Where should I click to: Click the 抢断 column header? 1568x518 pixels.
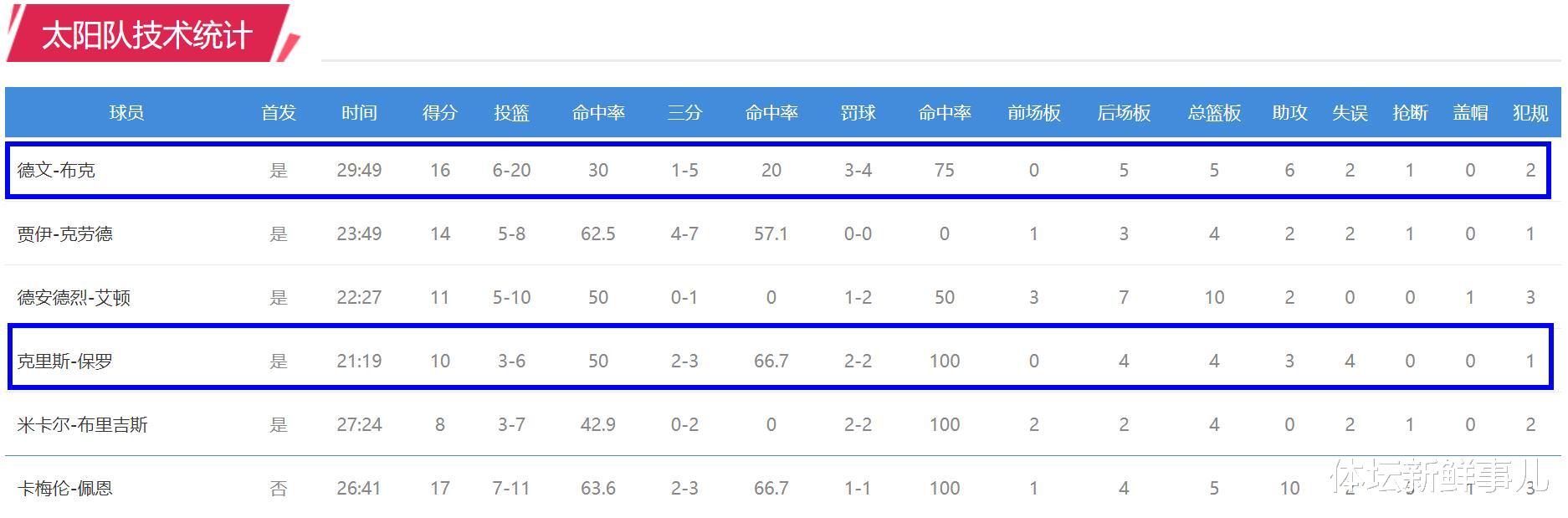pyautogui.click(x=1410, y=113)
